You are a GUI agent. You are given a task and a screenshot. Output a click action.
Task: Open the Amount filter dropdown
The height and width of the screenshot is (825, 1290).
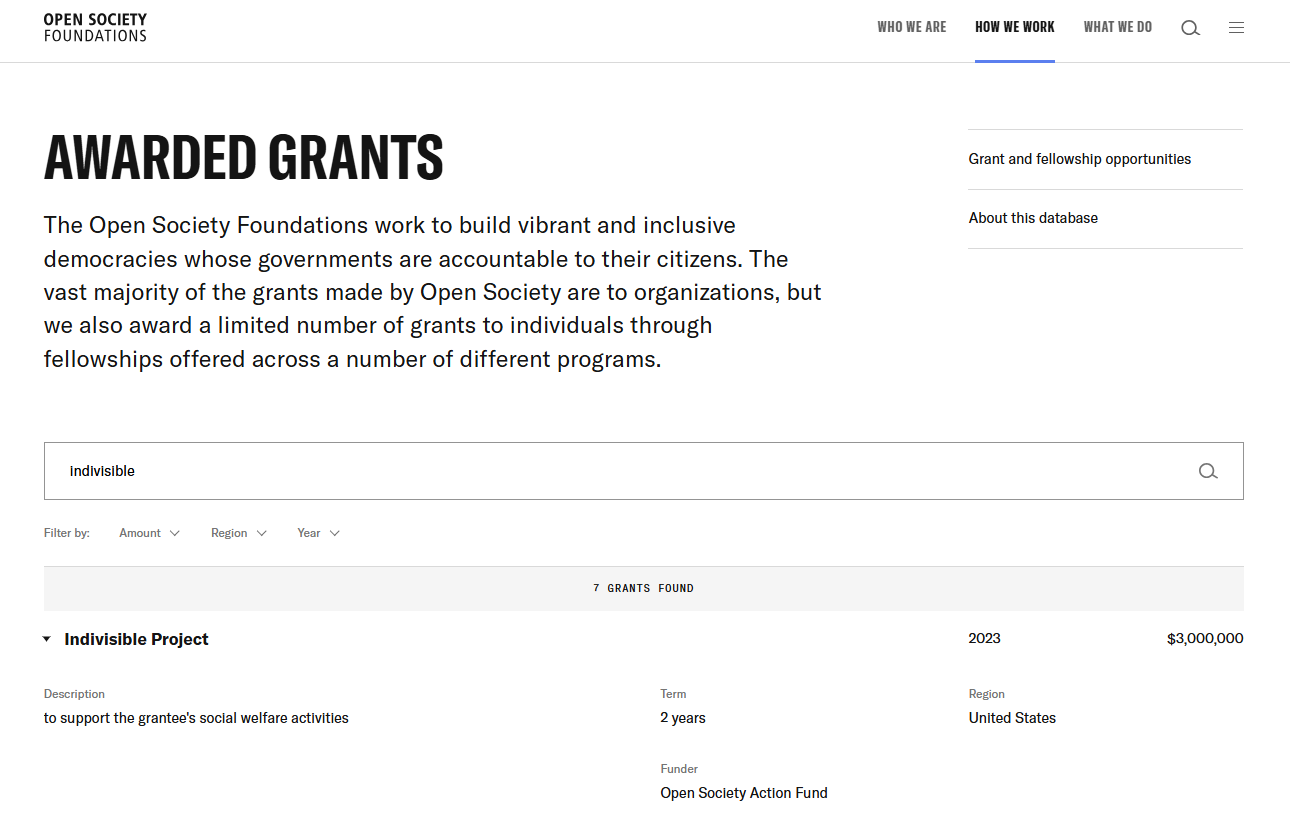click(x=149, y=533)
